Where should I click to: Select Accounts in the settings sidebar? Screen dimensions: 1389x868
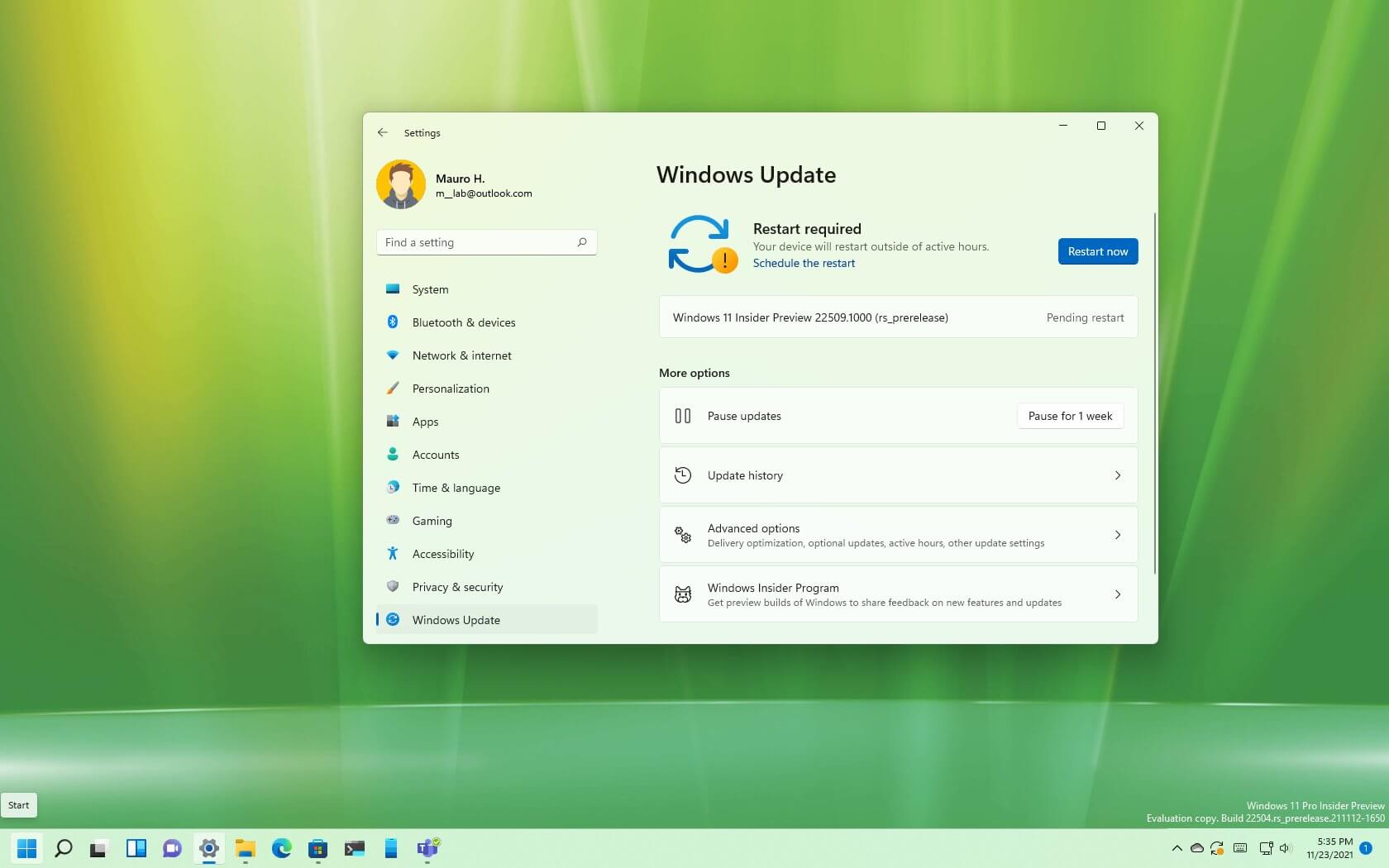tap(436, 455)
